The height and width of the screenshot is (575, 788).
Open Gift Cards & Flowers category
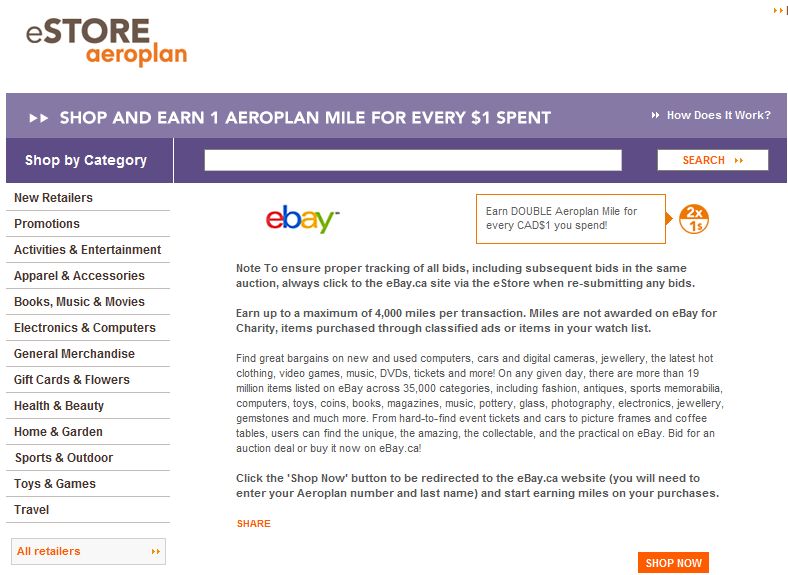click(71, 380)
